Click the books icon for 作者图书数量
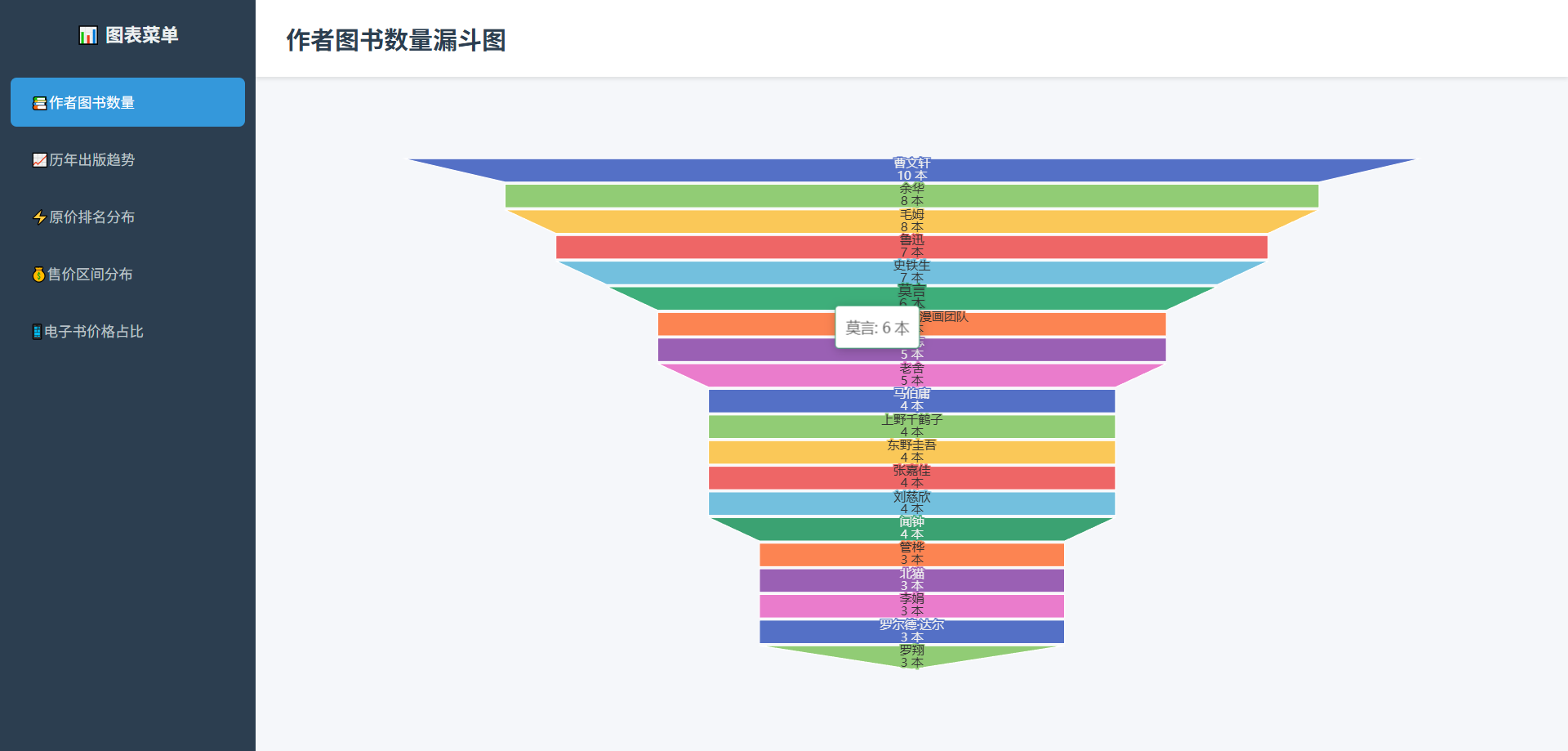Screen dimensions: 1568x751 pos(39,103)
